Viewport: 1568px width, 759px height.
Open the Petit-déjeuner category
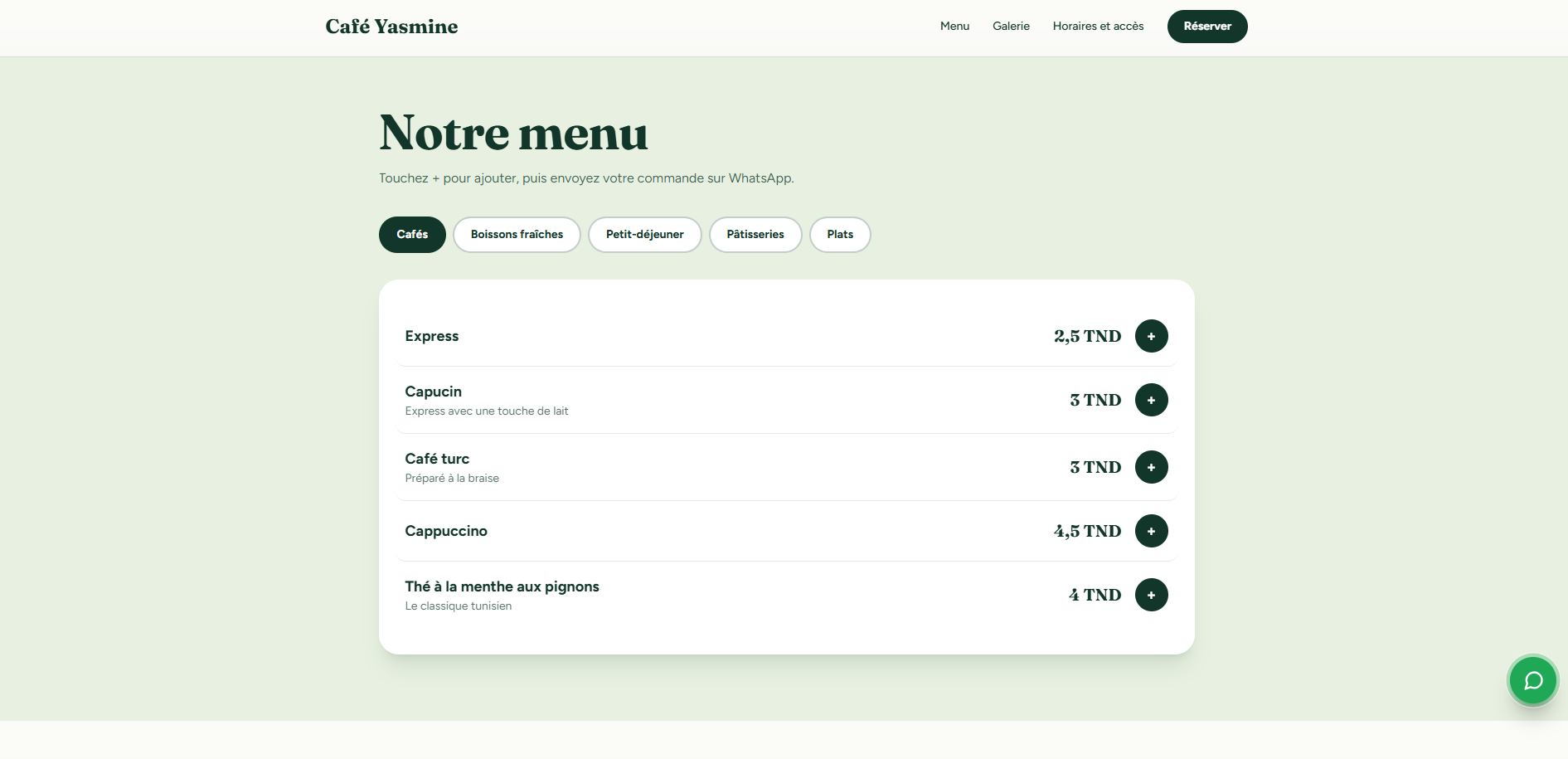coord(644,235)
